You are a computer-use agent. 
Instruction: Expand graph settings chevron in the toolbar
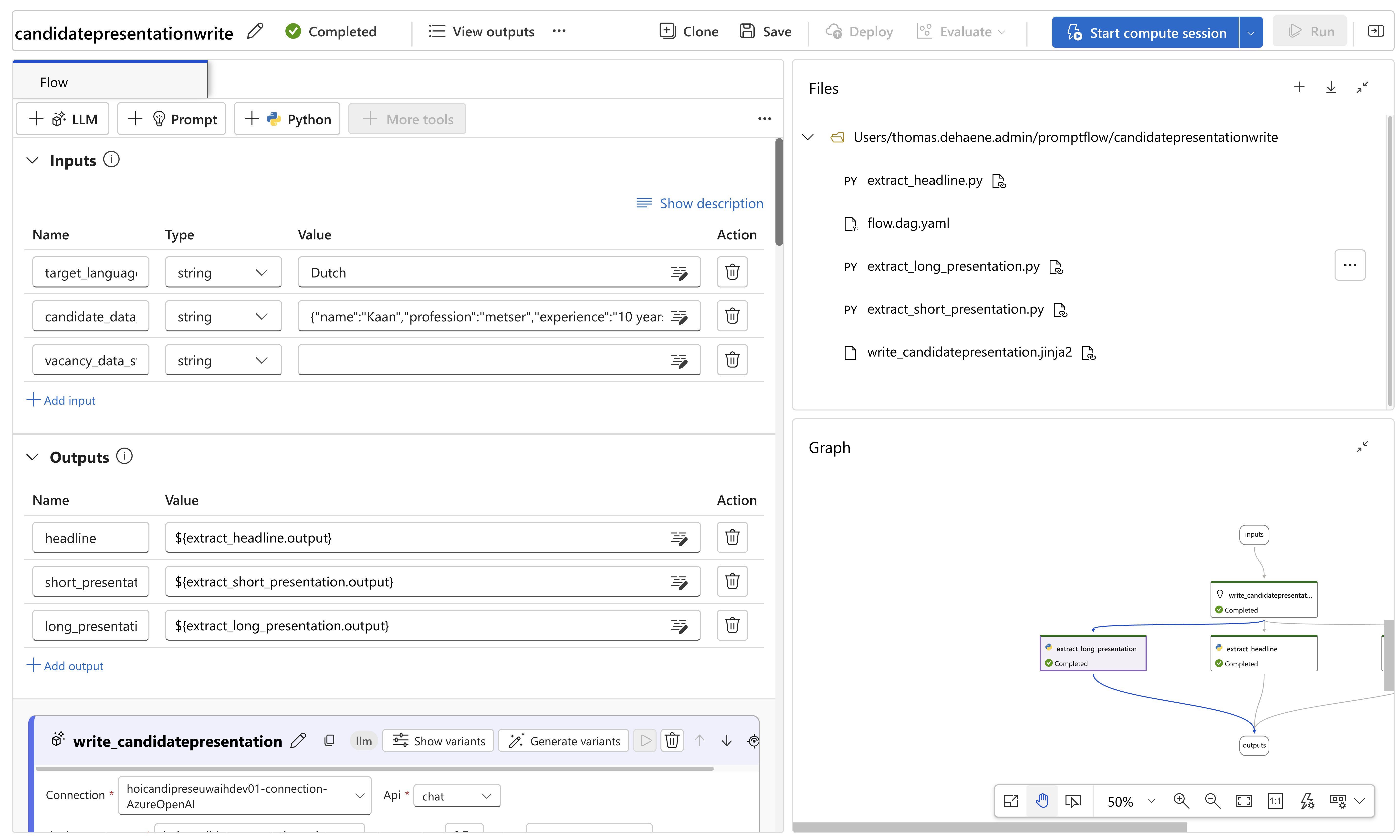pyautogui.click(x=1360, y=801)
